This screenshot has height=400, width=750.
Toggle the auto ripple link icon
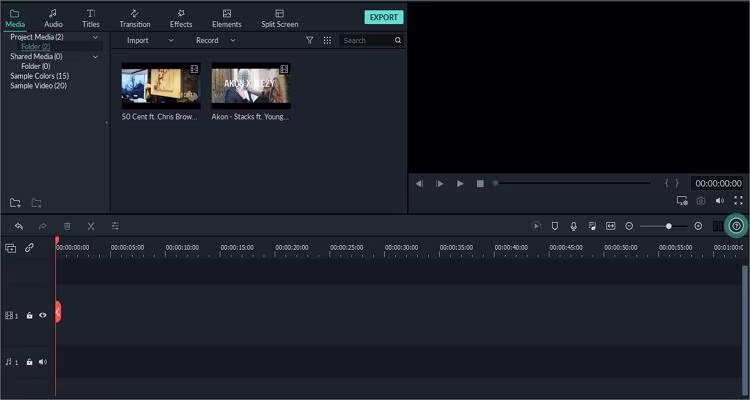tap(29, 248)
